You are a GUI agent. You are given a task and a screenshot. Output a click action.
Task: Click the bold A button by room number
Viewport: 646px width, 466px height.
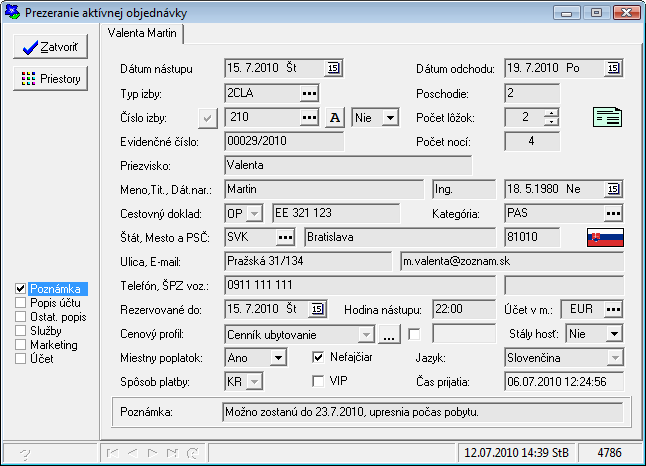335,118
